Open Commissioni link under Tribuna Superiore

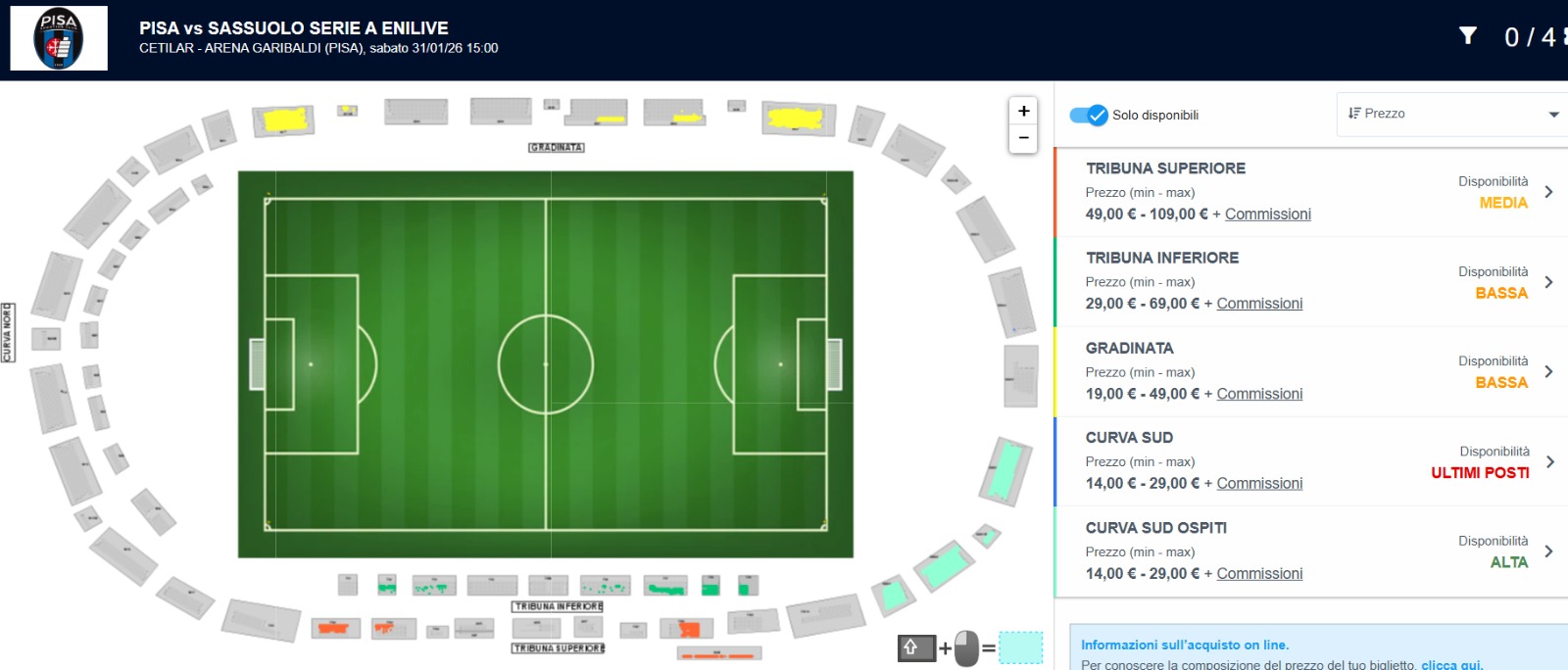pyautogui.click(x=1267, y=215)
